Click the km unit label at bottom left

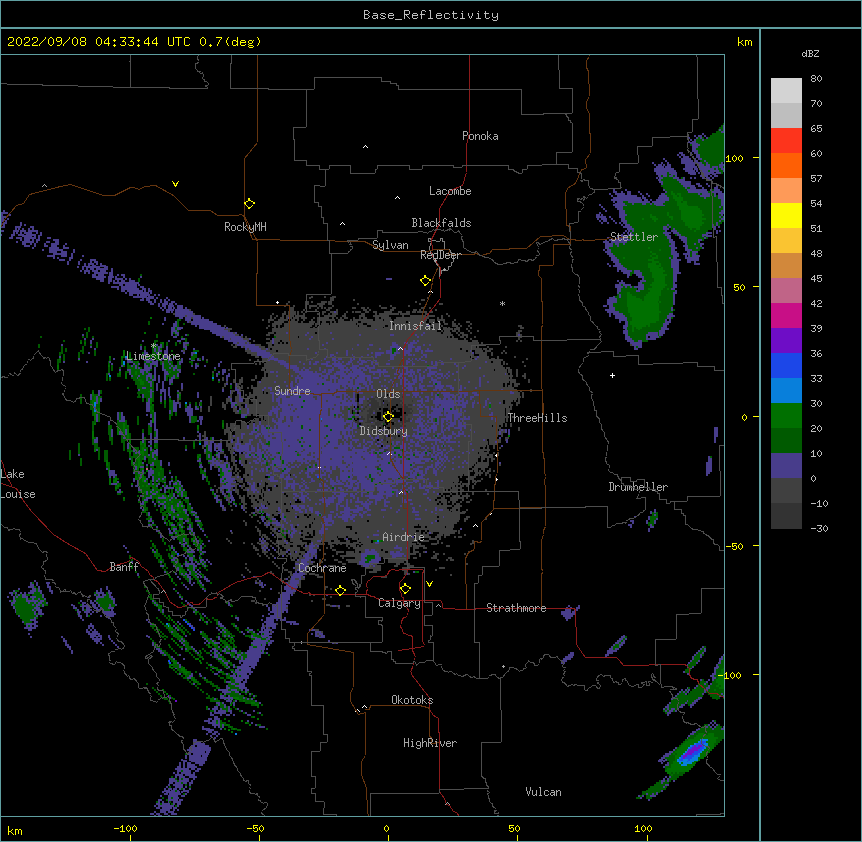[x=15, y=830]
